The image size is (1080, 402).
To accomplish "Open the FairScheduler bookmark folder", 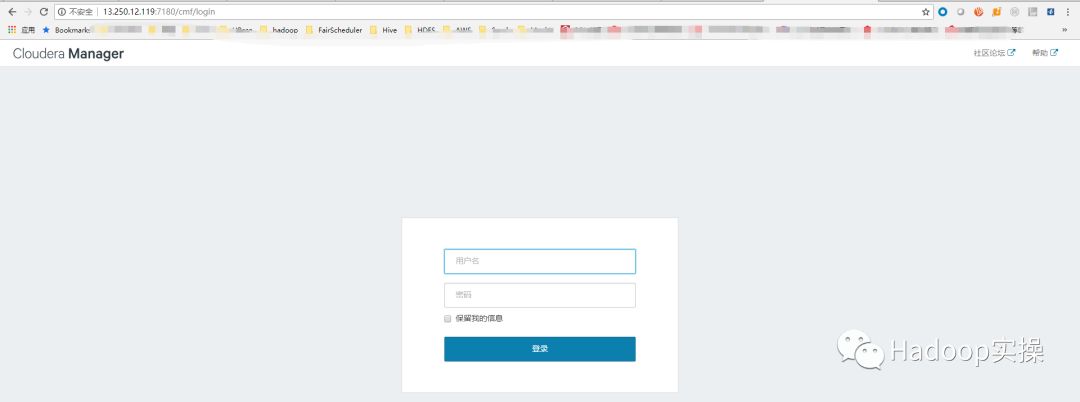I will coord(334,30).
